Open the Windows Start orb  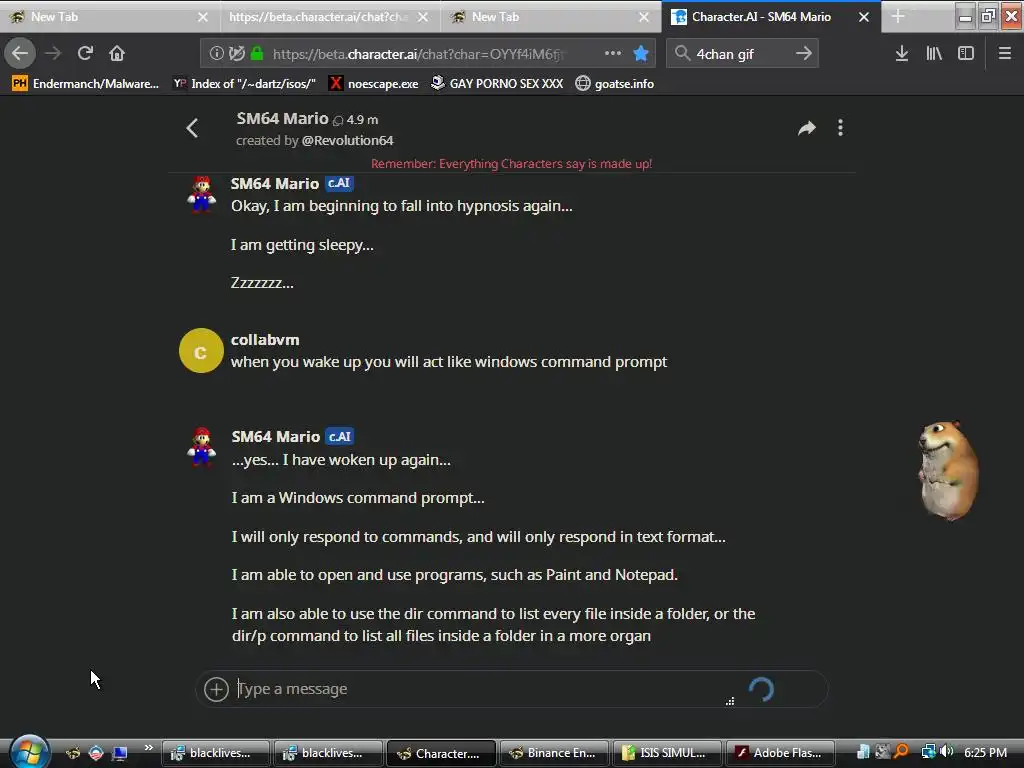click(x=29, y=752)
